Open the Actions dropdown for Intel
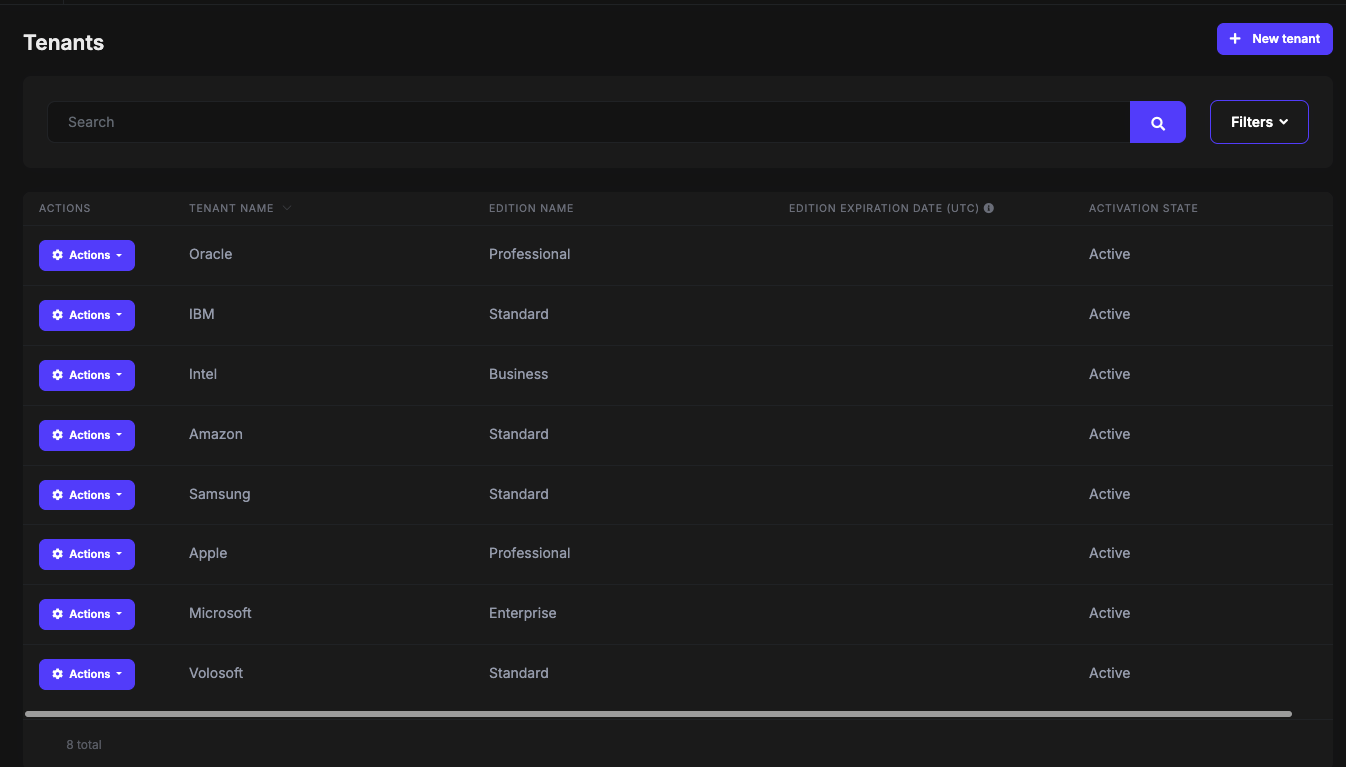This screenshot has height=767, width=1346. (87, 375)
